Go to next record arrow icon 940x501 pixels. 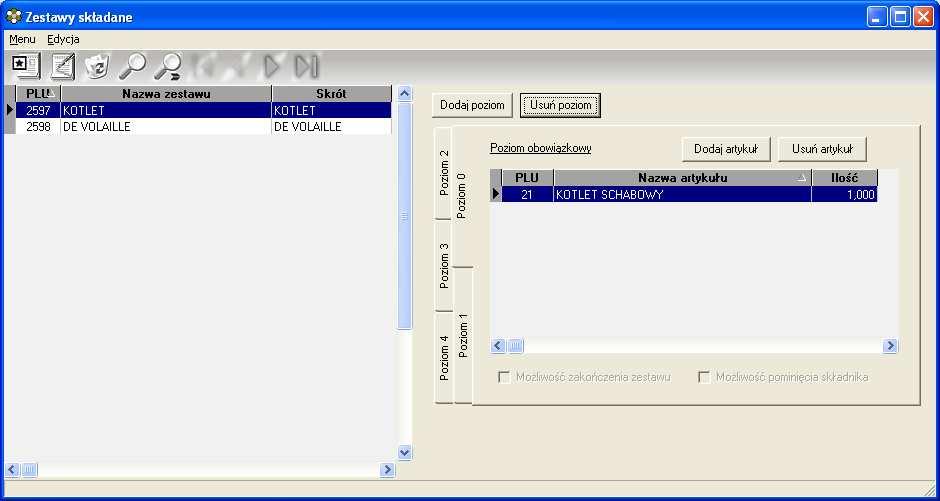tap(272, 67)
